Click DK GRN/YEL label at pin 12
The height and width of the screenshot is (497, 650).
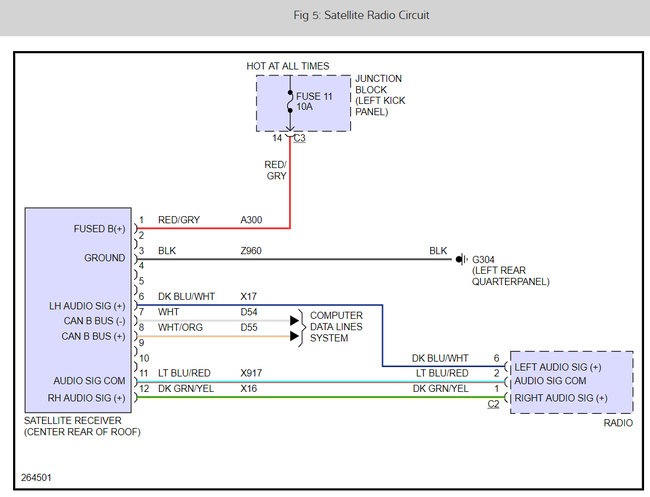pyautogui.click(x=186, y=388)
